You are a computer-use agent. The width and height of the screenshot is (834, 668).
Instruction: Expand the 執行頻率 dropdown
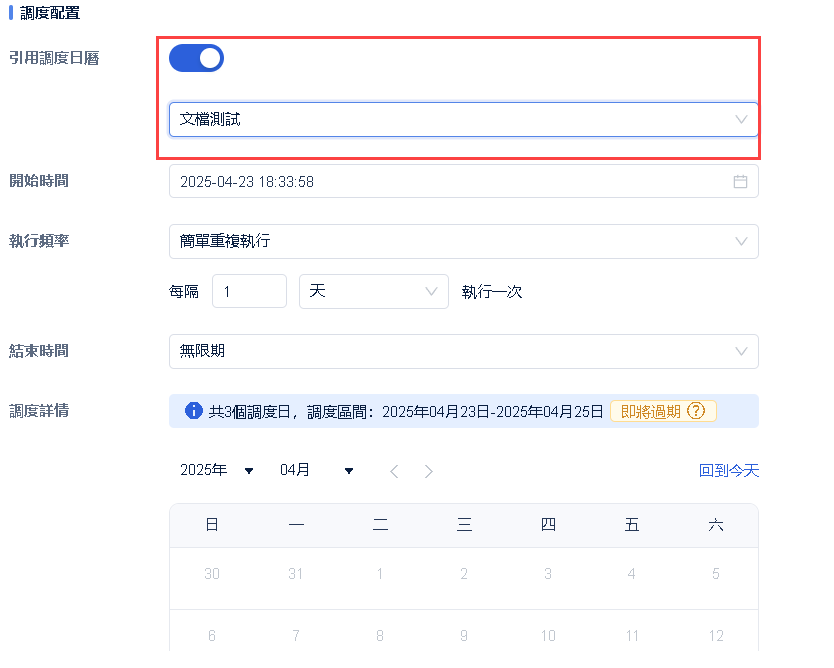pyautogui.click(x=463, y=241)
